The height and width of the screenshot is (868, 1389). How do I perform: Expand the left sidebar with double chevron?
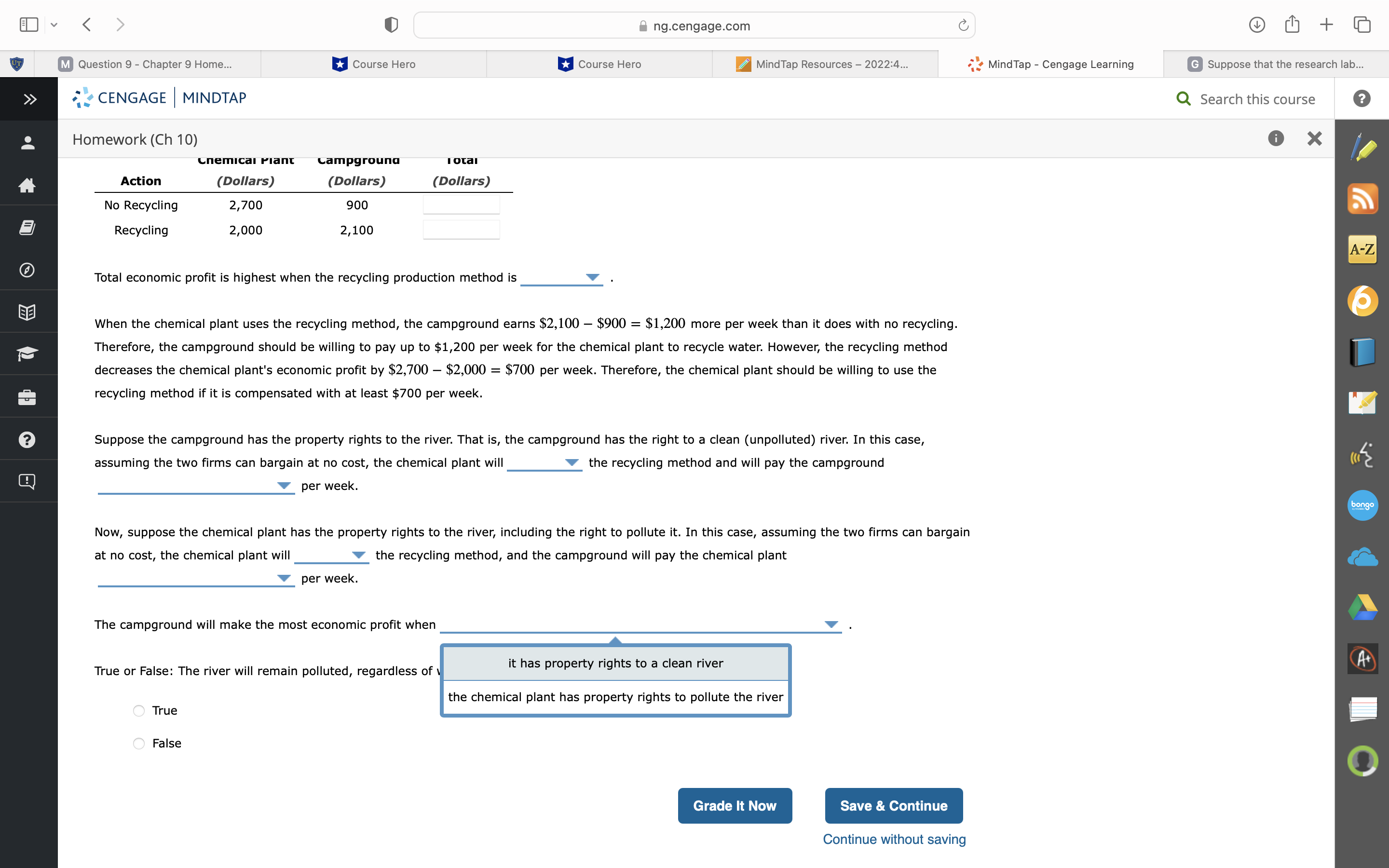[29, 99]
